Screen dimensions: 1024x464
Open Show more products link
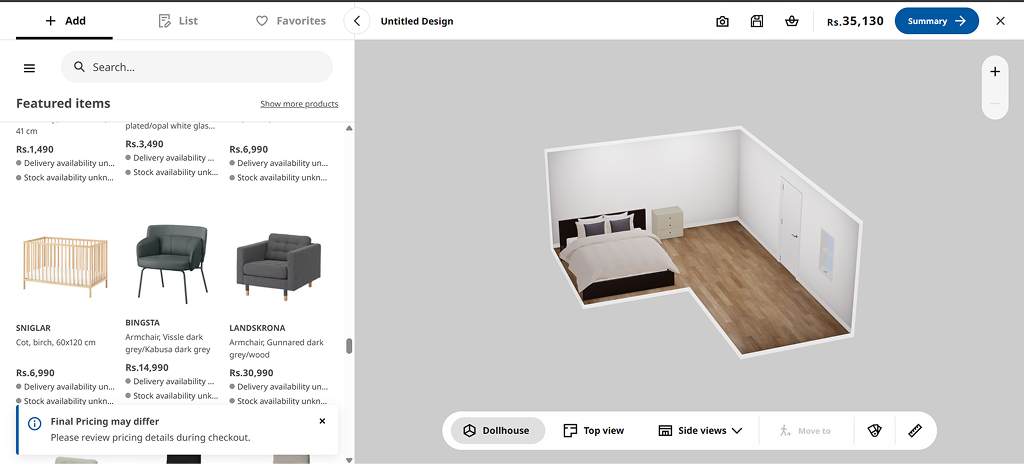(x=299, y=104)
